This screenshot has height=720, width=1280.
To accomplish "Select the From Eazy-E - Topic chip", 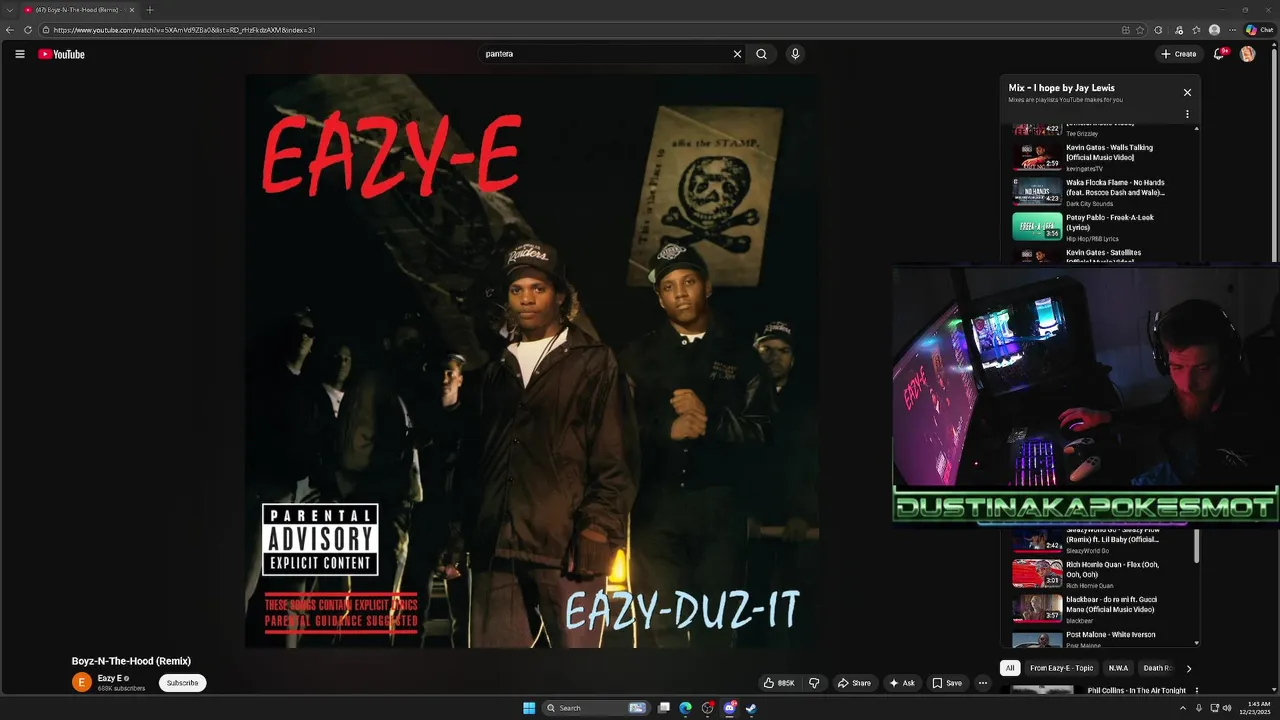I will click(x=1061, y=668).
